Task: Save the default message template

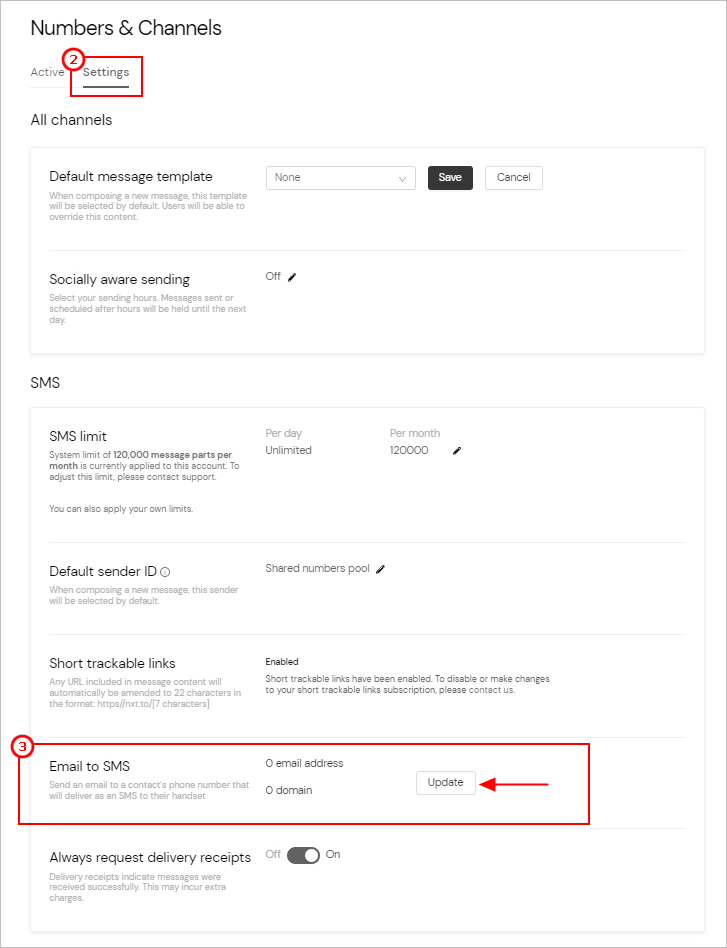Action: coord(450,177)
